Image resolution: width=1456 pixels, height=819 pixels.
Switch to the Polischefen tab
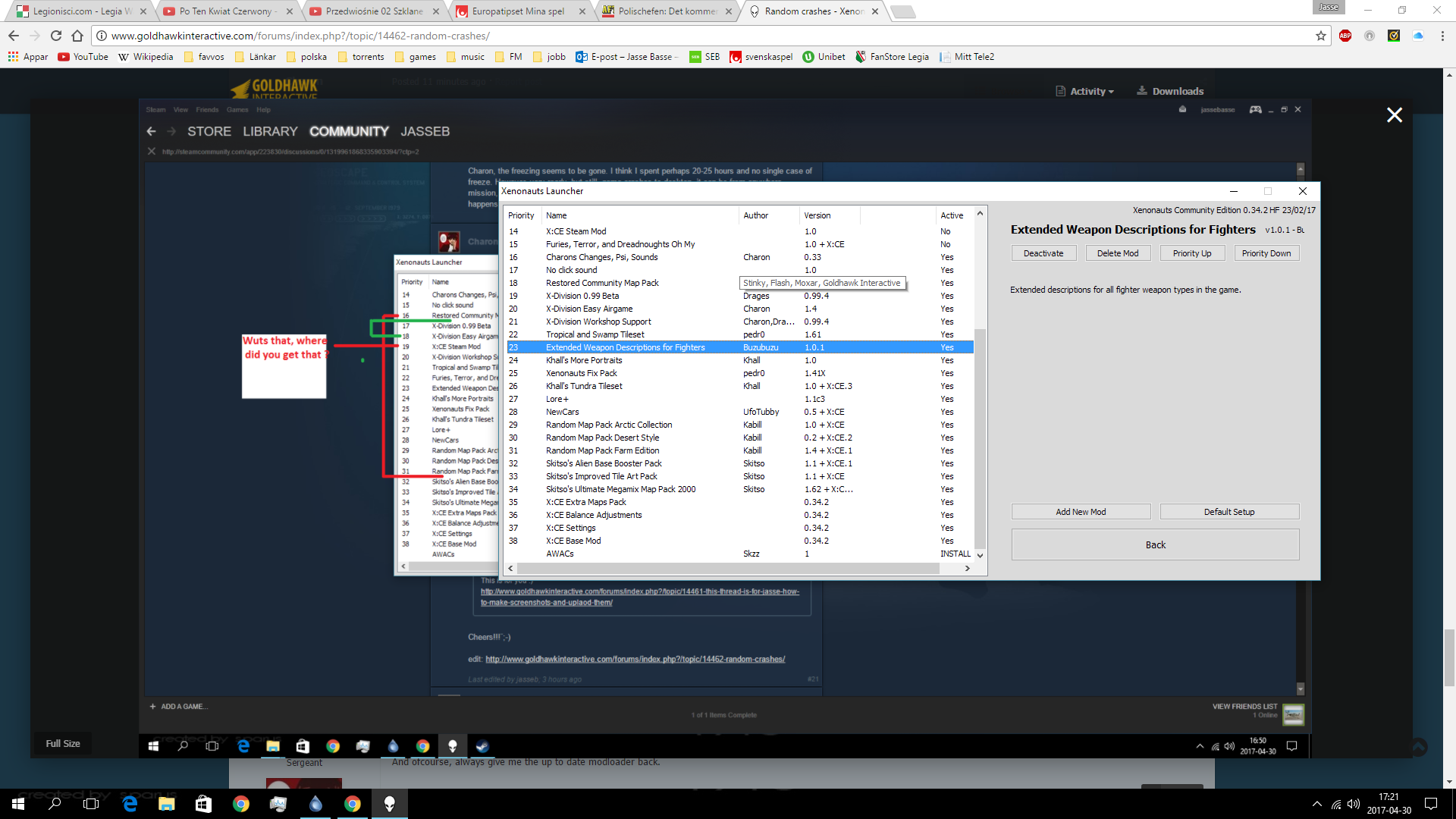pyautogui.click(x=667, y=11)
